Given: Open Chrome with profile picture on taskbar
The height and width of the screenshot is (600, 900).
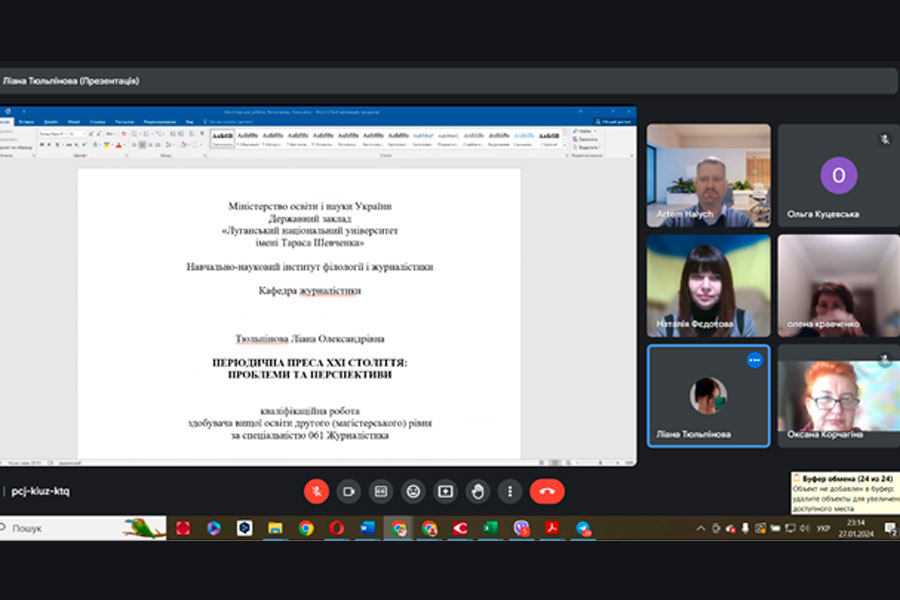Looking at the screenshot, I should click(x=429, y=528).
